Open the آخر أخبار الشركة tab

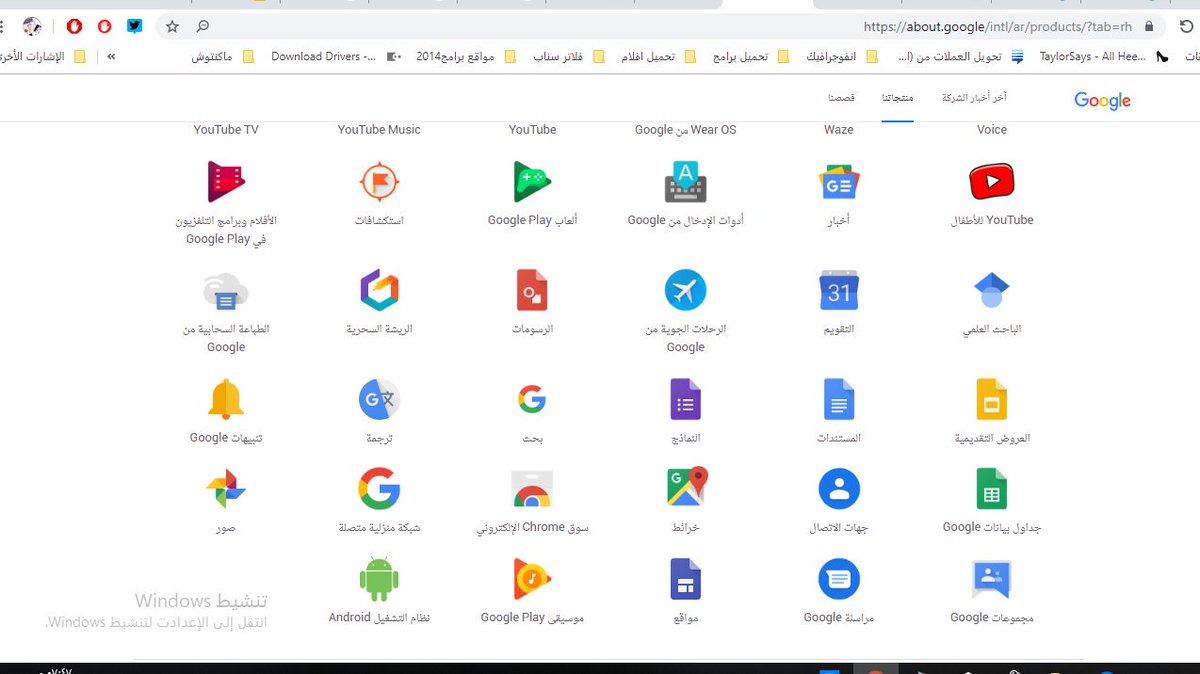point(974,98)
